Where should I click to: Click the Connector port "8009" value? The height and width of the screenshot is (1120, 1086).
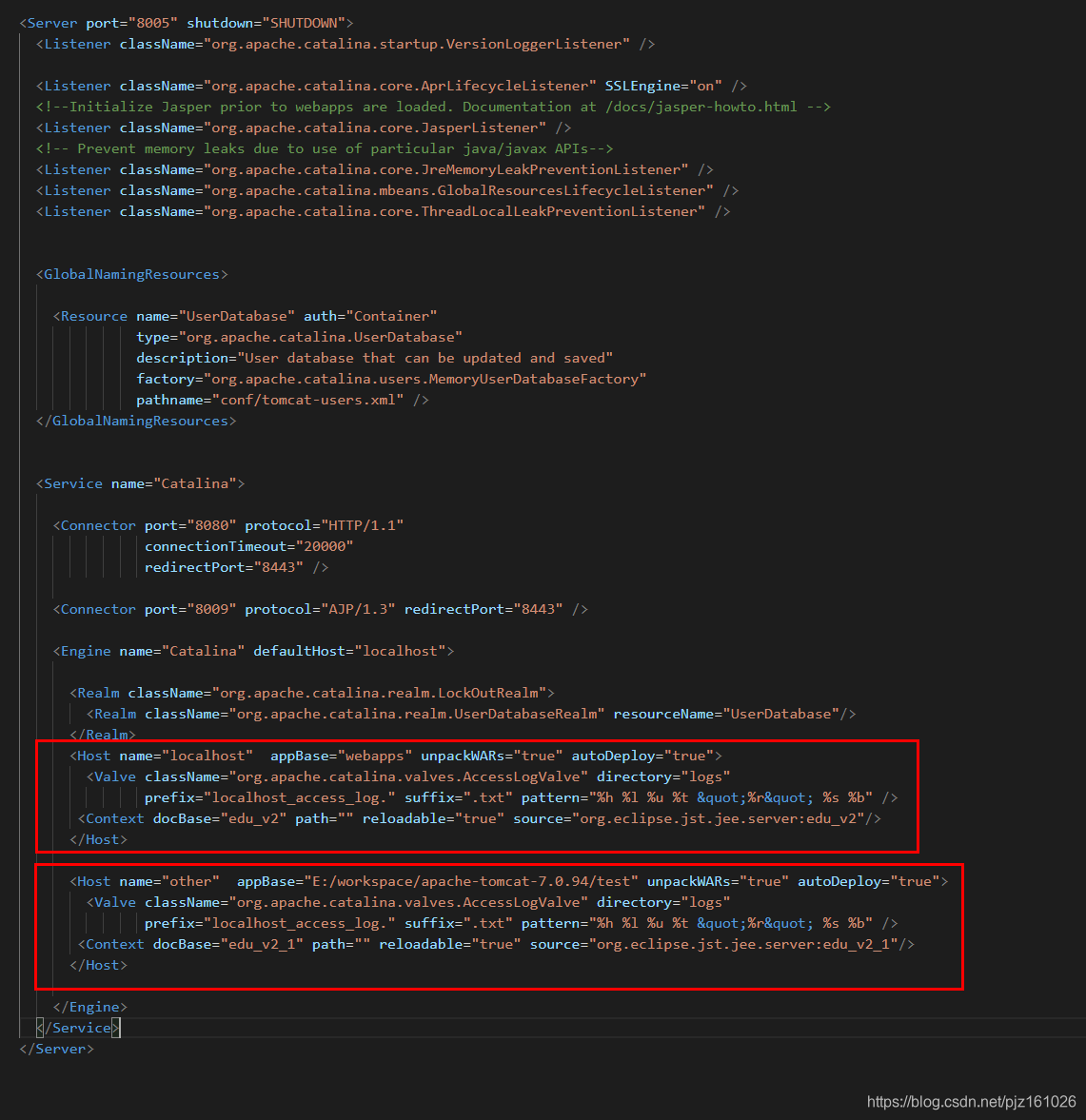[211, 609]
